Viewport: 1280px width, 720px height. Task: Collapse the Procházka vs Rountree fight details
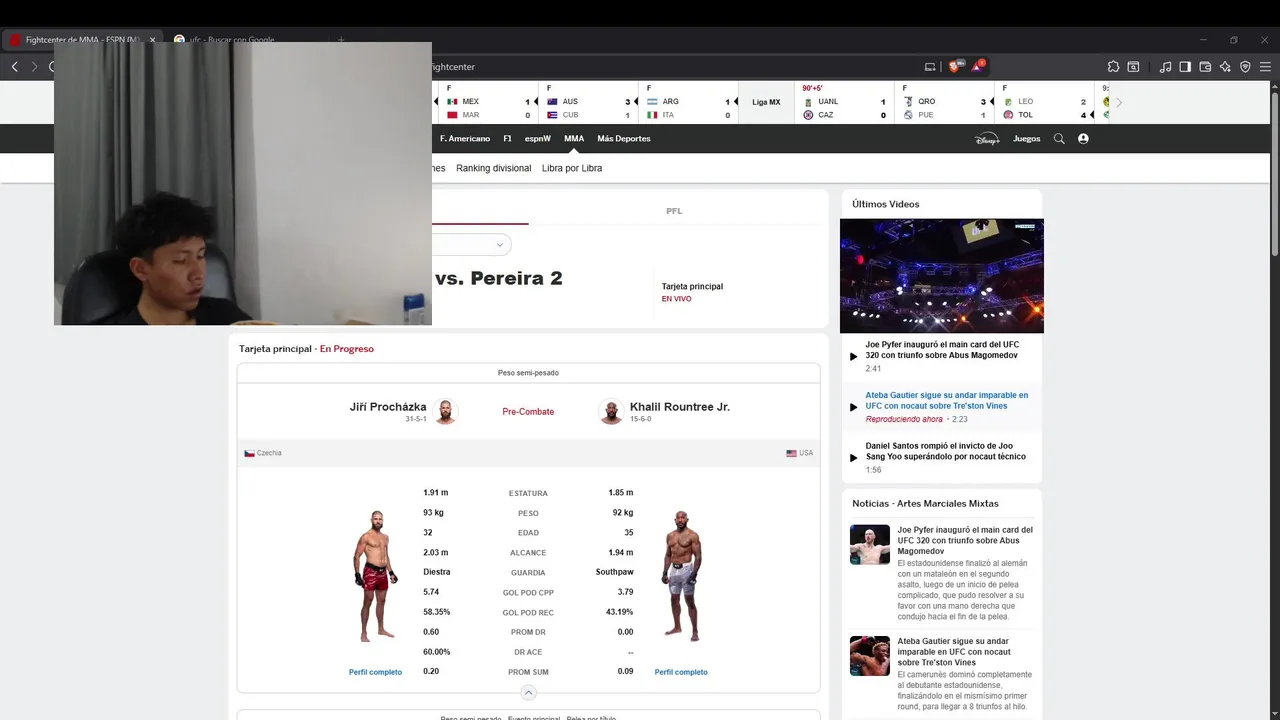[529, 693]
